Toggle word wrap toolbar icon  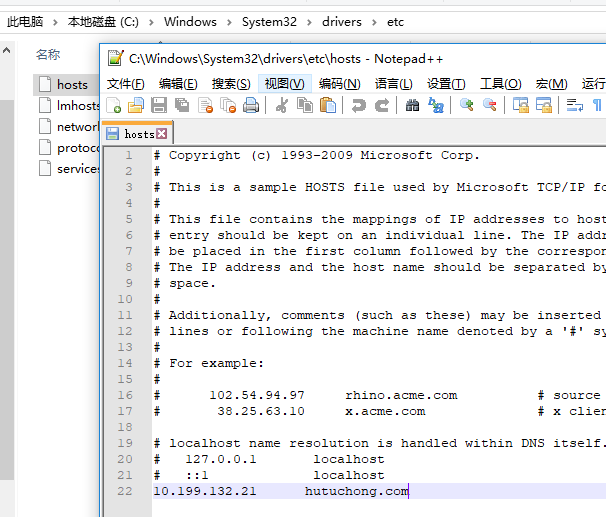[x=575, y=105]
